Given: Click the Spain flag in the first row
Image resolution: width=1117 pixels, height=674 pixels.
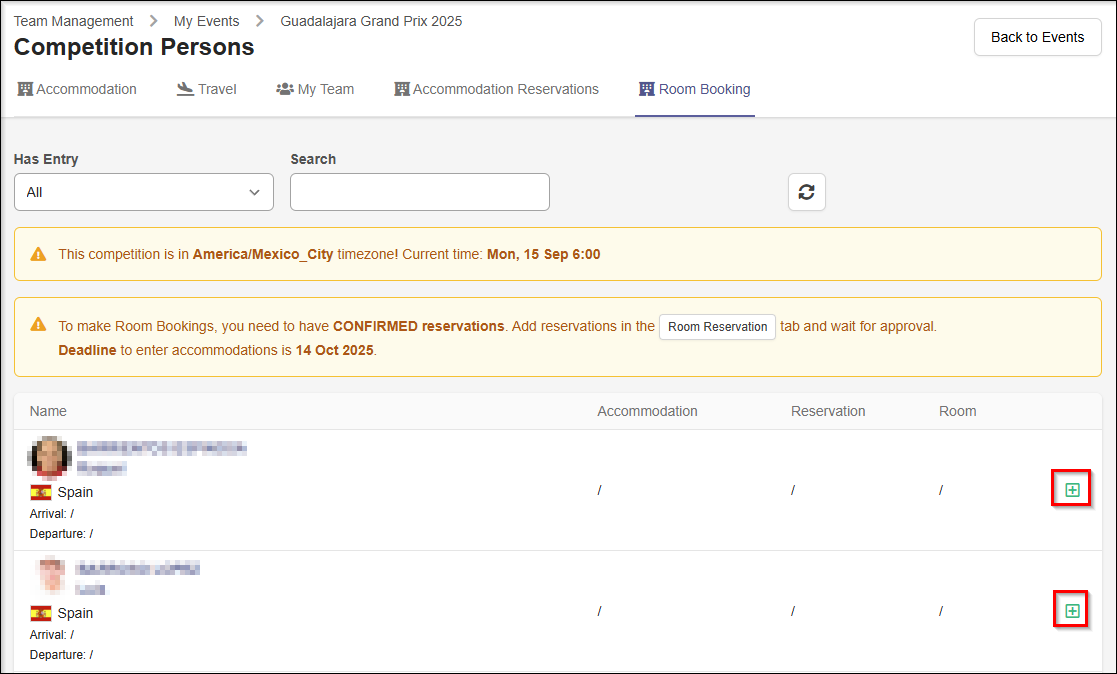Looking at the screenshot, I should pos(41,492).
